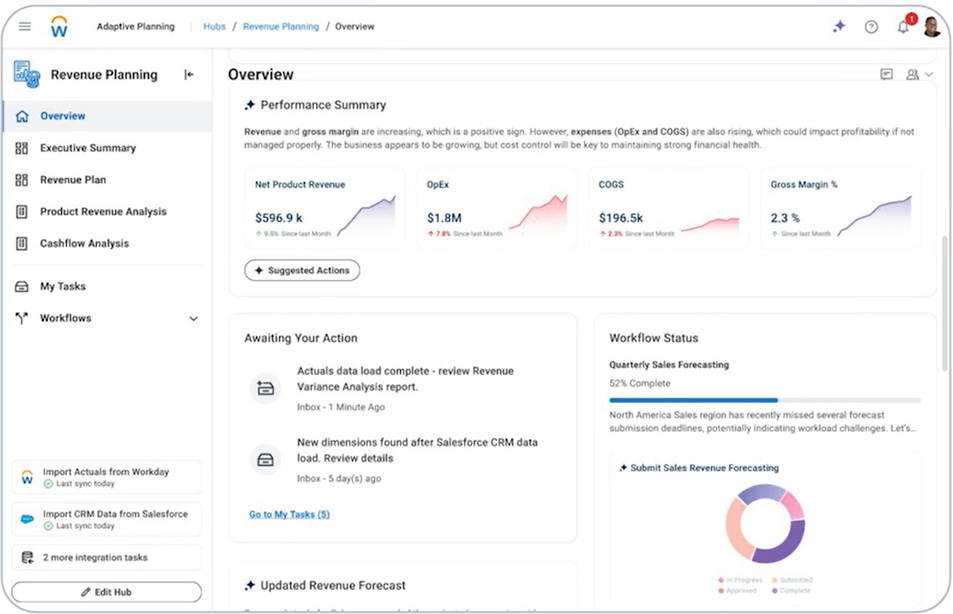Open the sharing users dropdown
The image size is (953, 614).
918,75
